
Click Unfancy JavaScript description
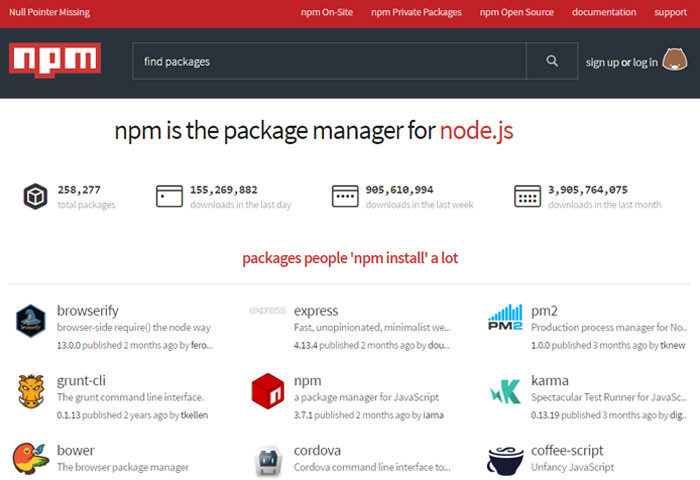(x=573, y=467)
